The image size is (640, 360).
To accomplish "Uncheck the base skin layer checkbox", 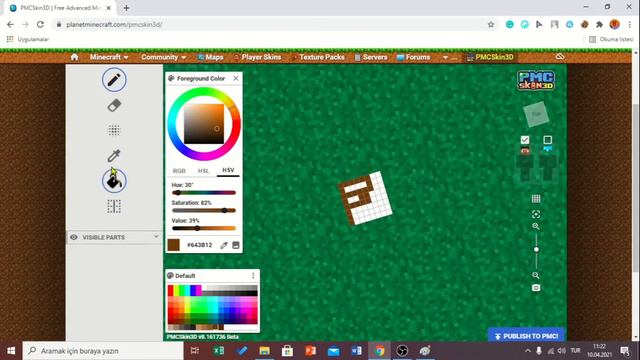I will pyautogui.click(x=525, y=140).
